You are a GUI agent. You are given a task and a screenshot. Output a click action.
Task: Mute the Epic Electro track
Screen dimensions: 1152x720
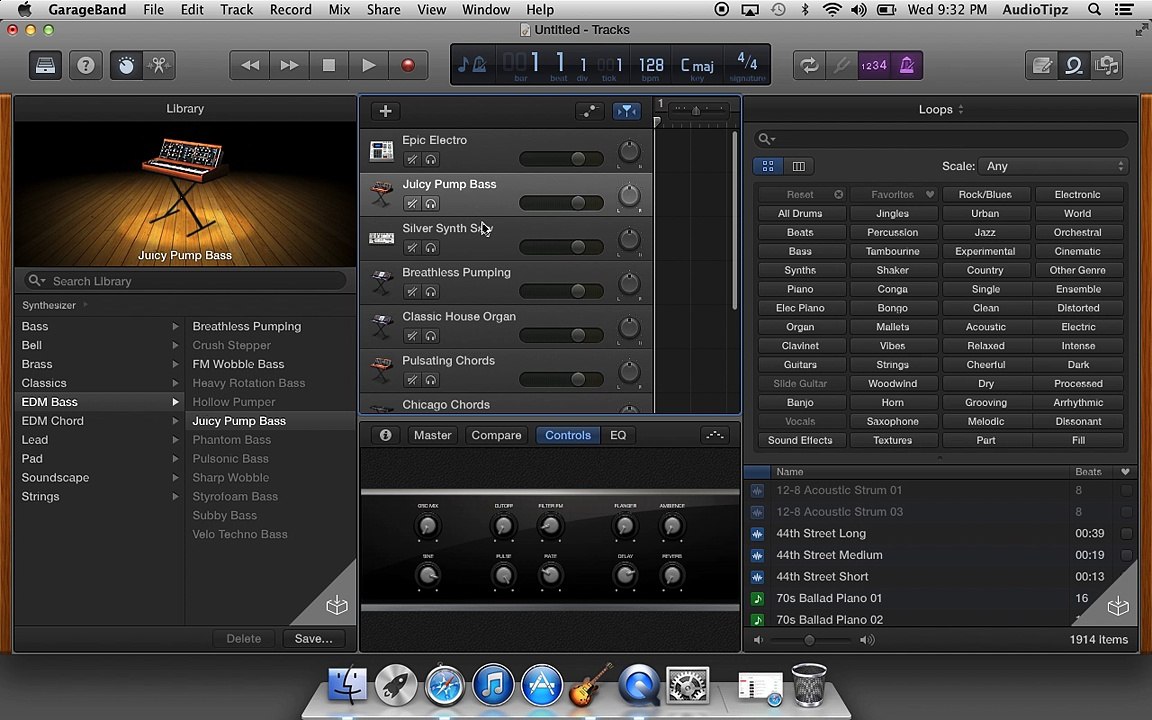tap(412, 159)
